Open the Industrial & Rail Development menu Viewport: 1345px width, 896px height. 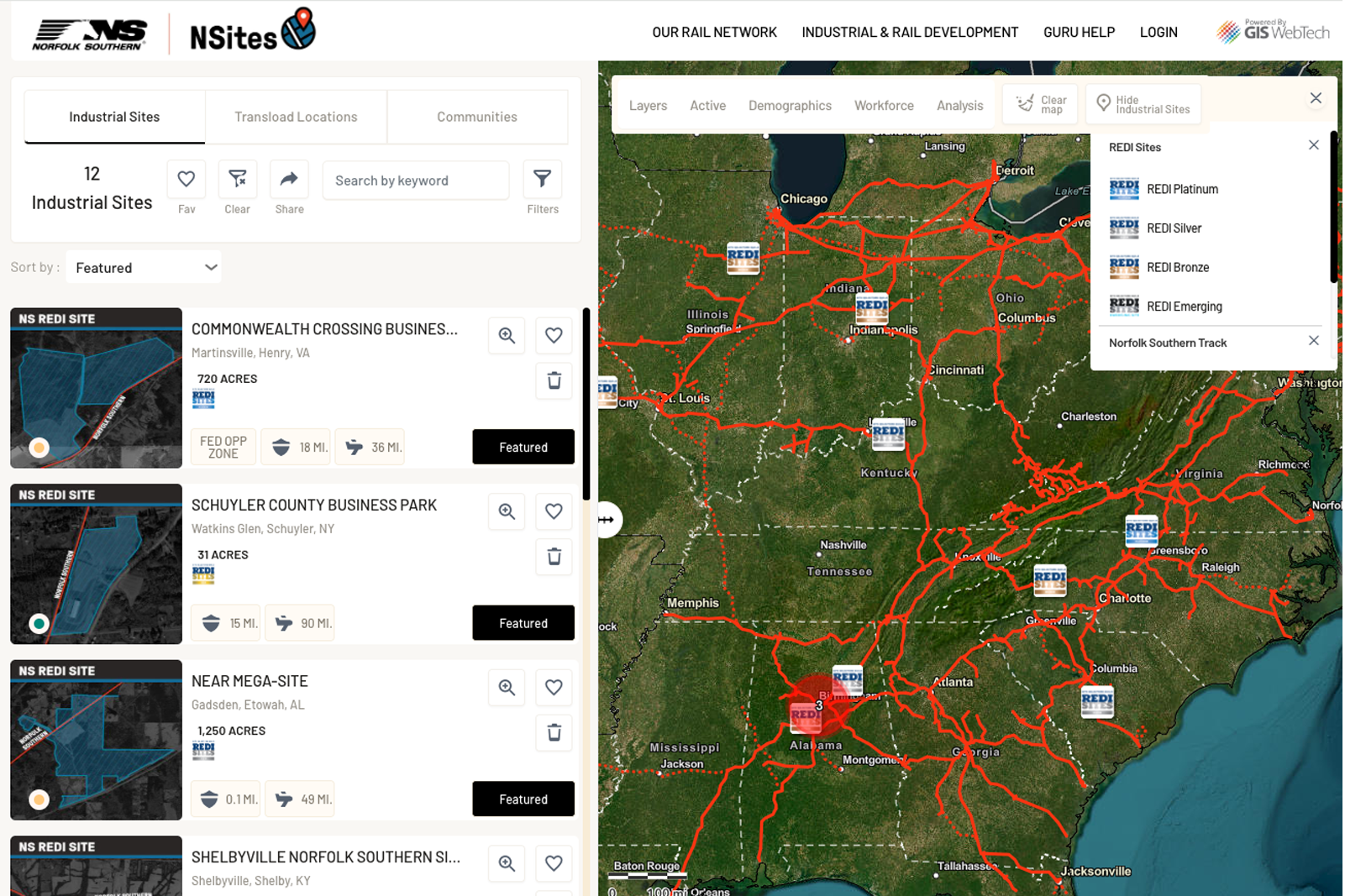point(909,32)
